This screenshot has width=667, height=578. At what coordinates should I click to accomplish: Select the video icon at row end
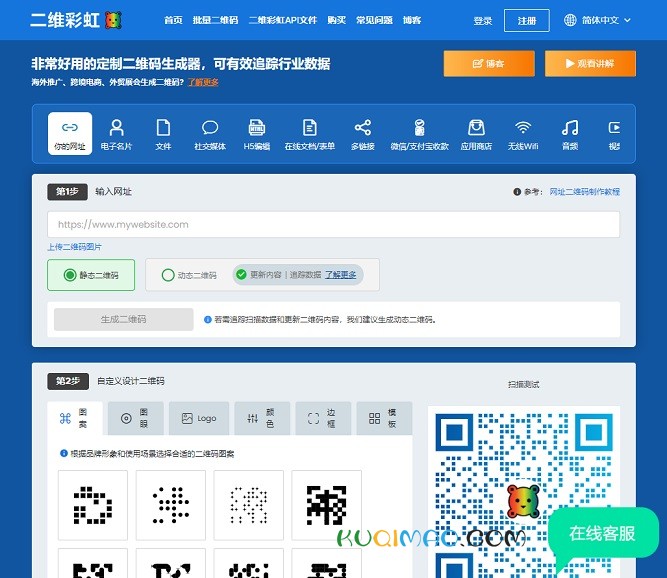[x=614, y=128]
